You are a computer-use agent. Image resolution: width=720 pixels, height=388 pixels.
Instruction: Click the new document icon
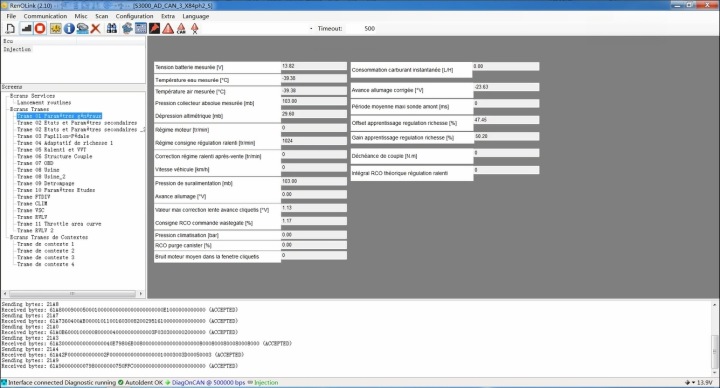[10, 28]
